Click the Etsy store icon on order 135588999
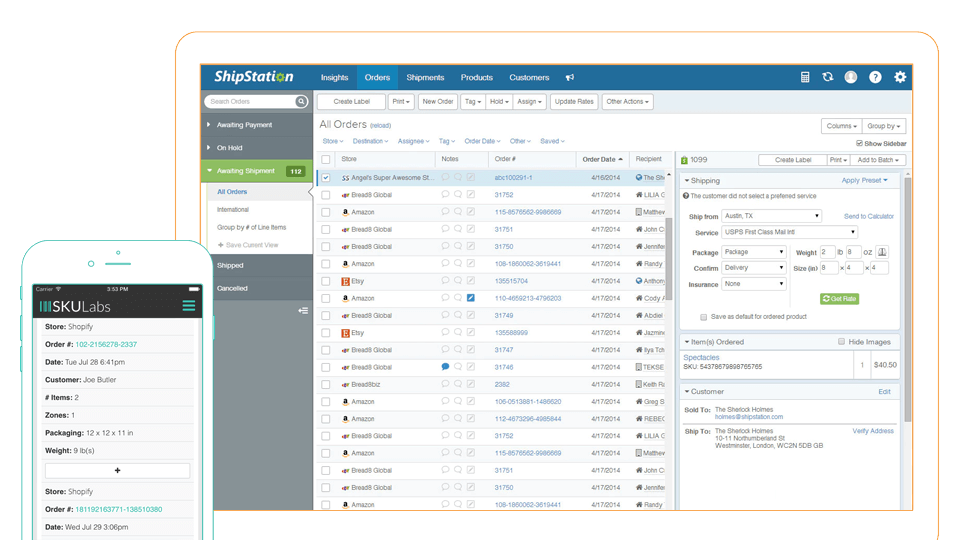Viewport: 960px width, 540px height. tap(345, 333)
